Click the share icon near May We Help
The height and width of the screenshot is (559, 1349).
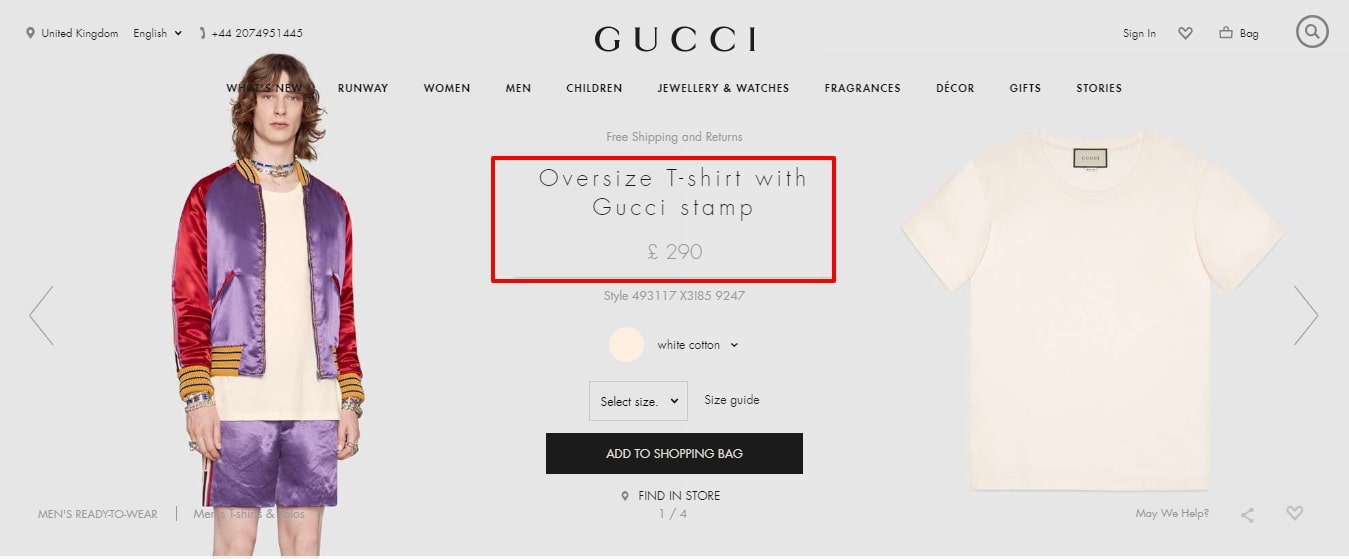[x=1247, y=515]
